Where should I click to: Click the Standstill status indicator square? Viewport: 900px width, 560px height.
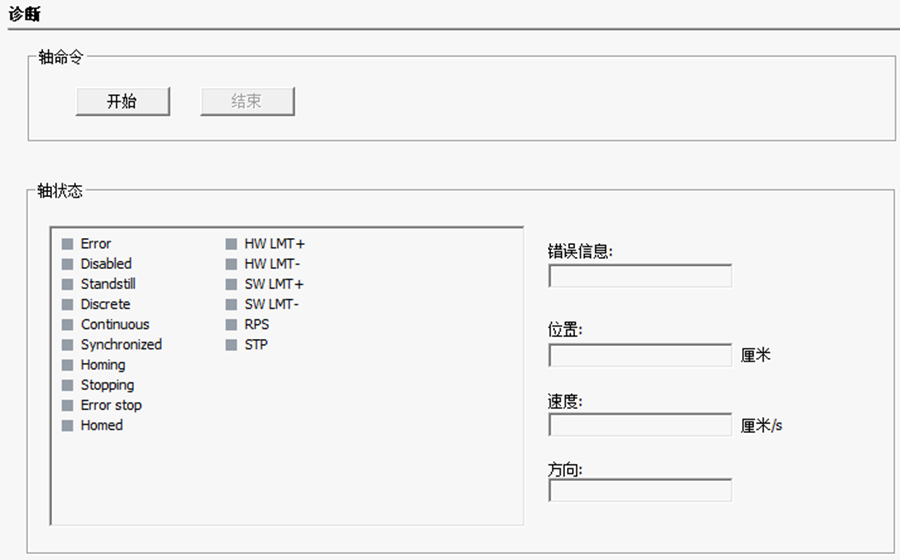pos(67,284)
